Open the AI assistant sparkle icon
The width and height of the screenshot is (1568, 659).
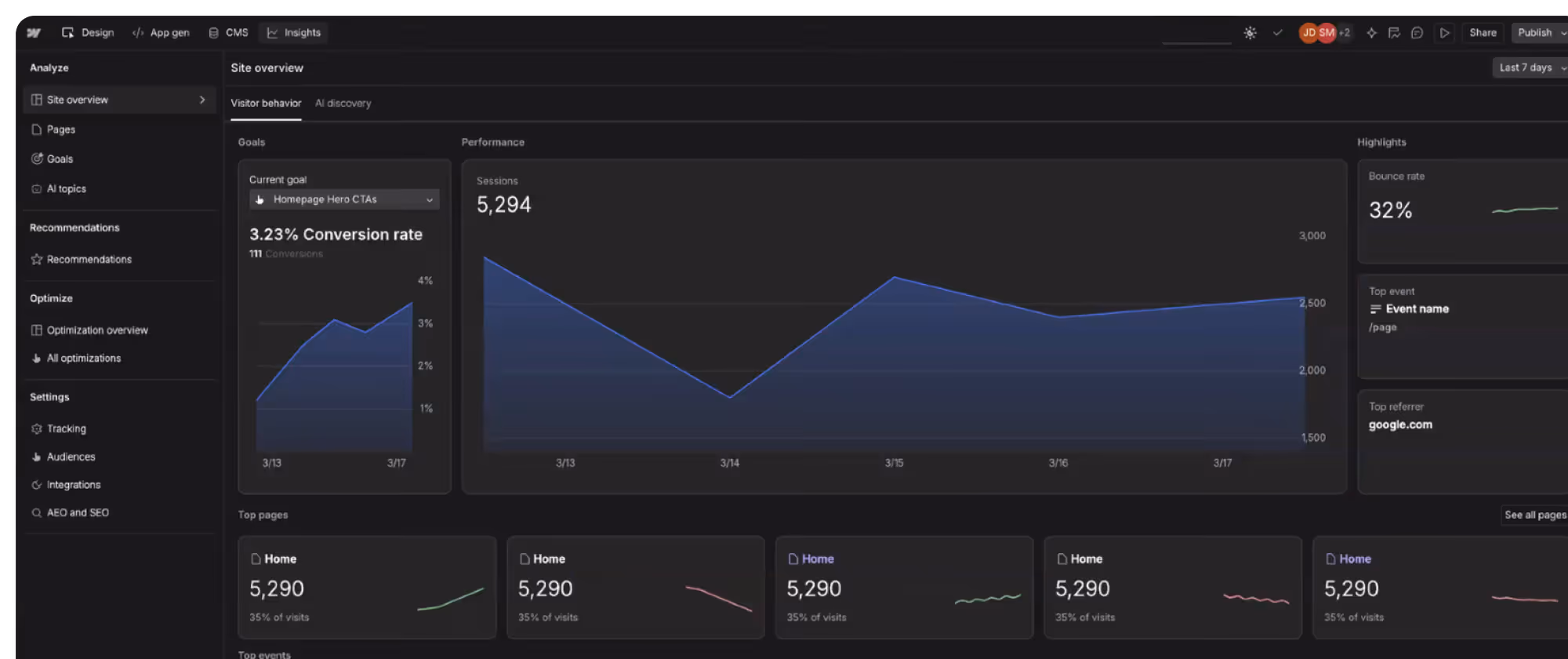(1371, 33)
